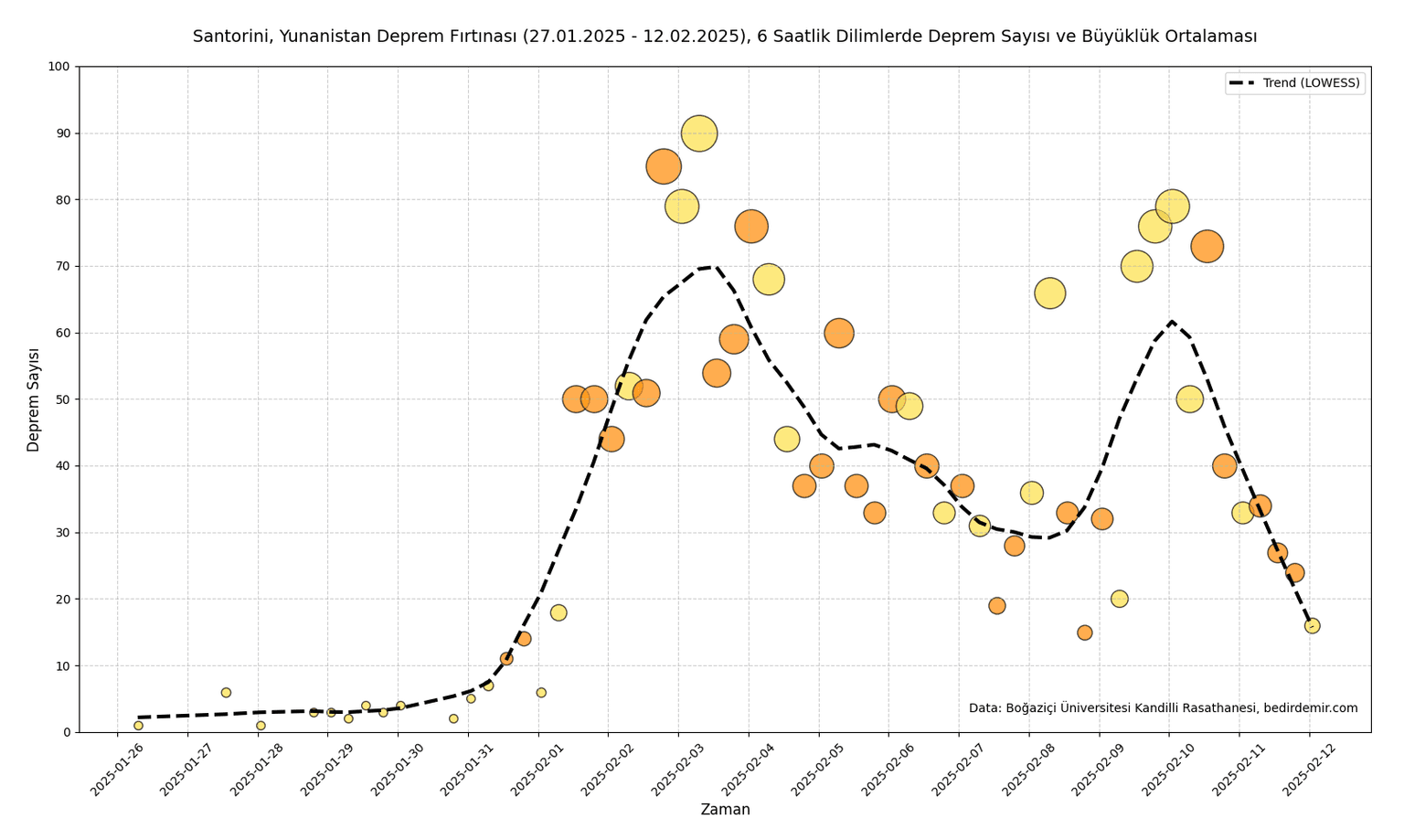
Task: Select the small orange point at 15 earthquakes
Action: pyautogui.click(x=1085, y=633)
